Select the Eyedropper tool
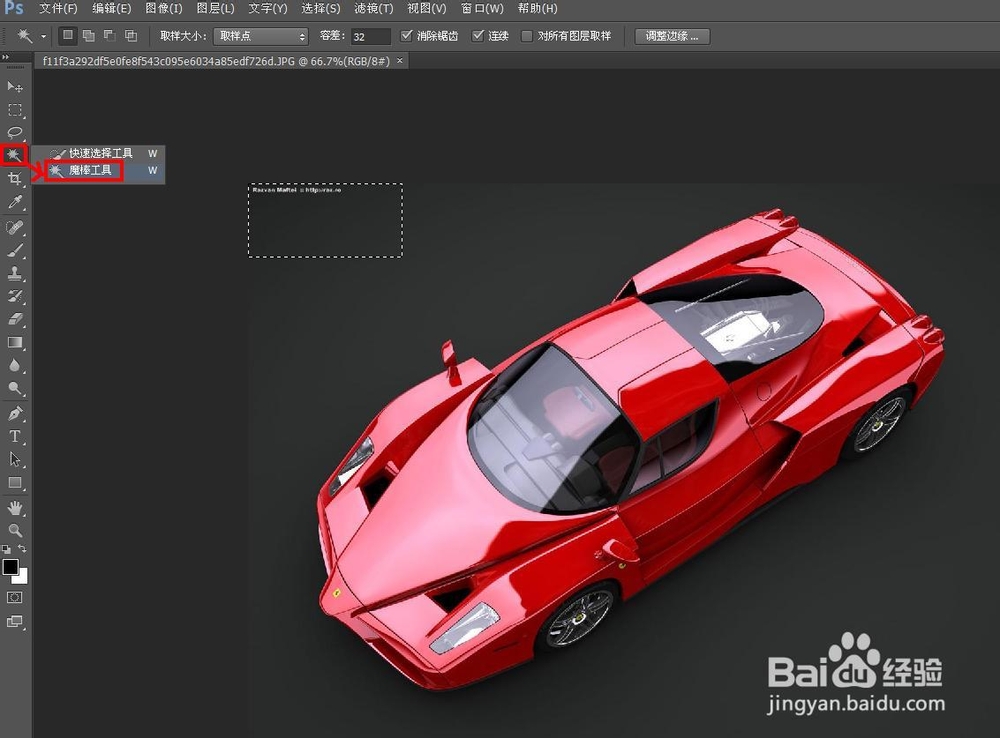This screenshot has height=738, width=1000. pyautogui.click(x=15, y=202)
